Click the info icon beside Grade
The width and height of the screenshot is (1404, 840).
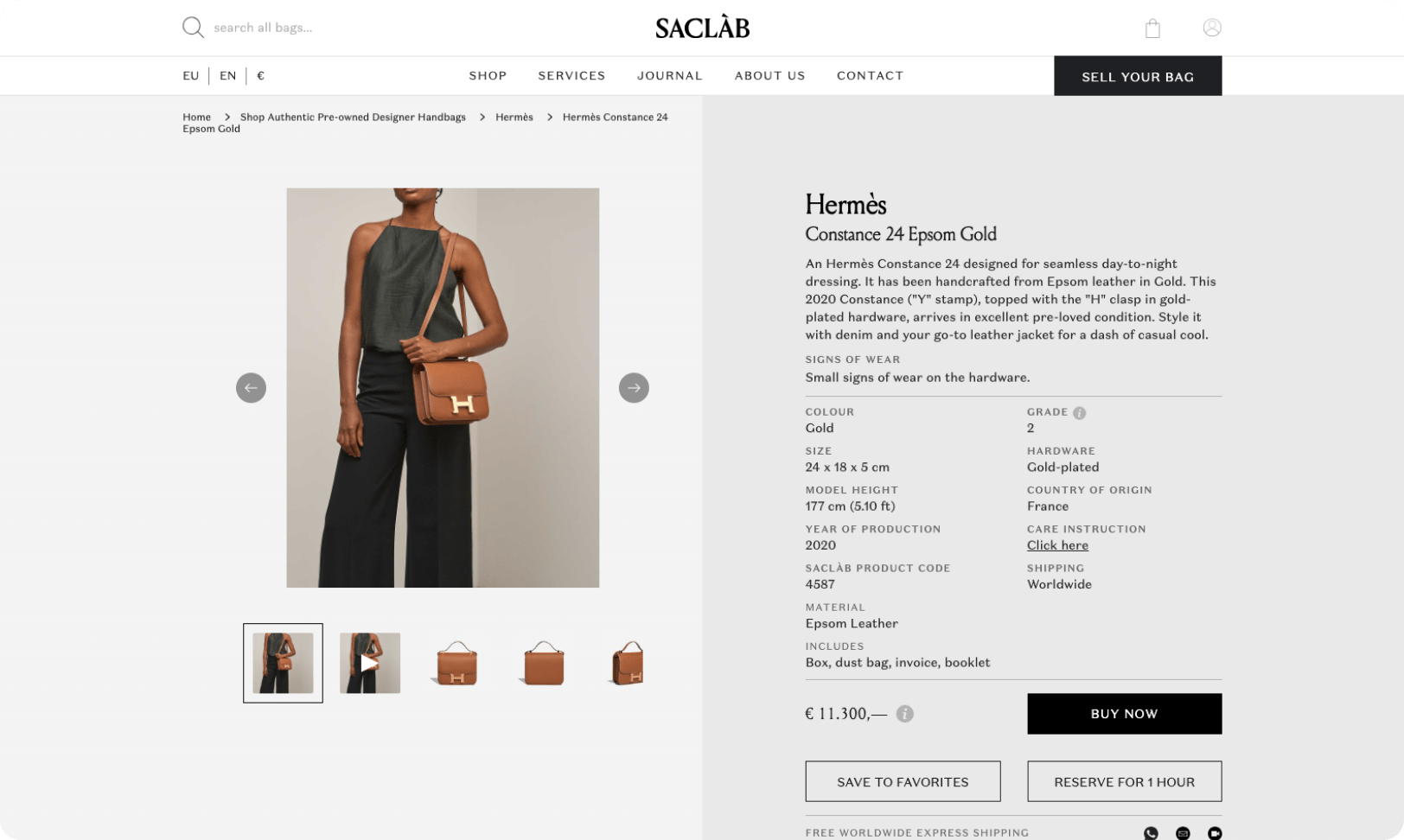(1079, 413)
